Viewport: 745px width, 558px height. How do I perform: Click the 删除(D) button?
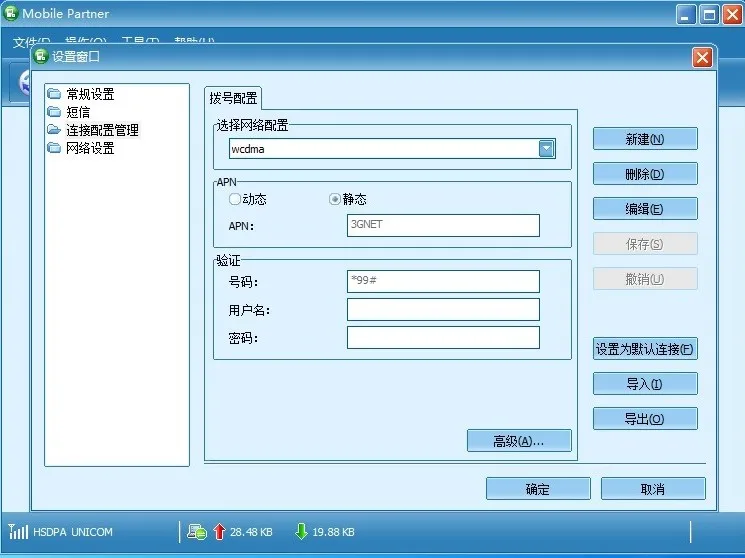[x=645, y=174]
